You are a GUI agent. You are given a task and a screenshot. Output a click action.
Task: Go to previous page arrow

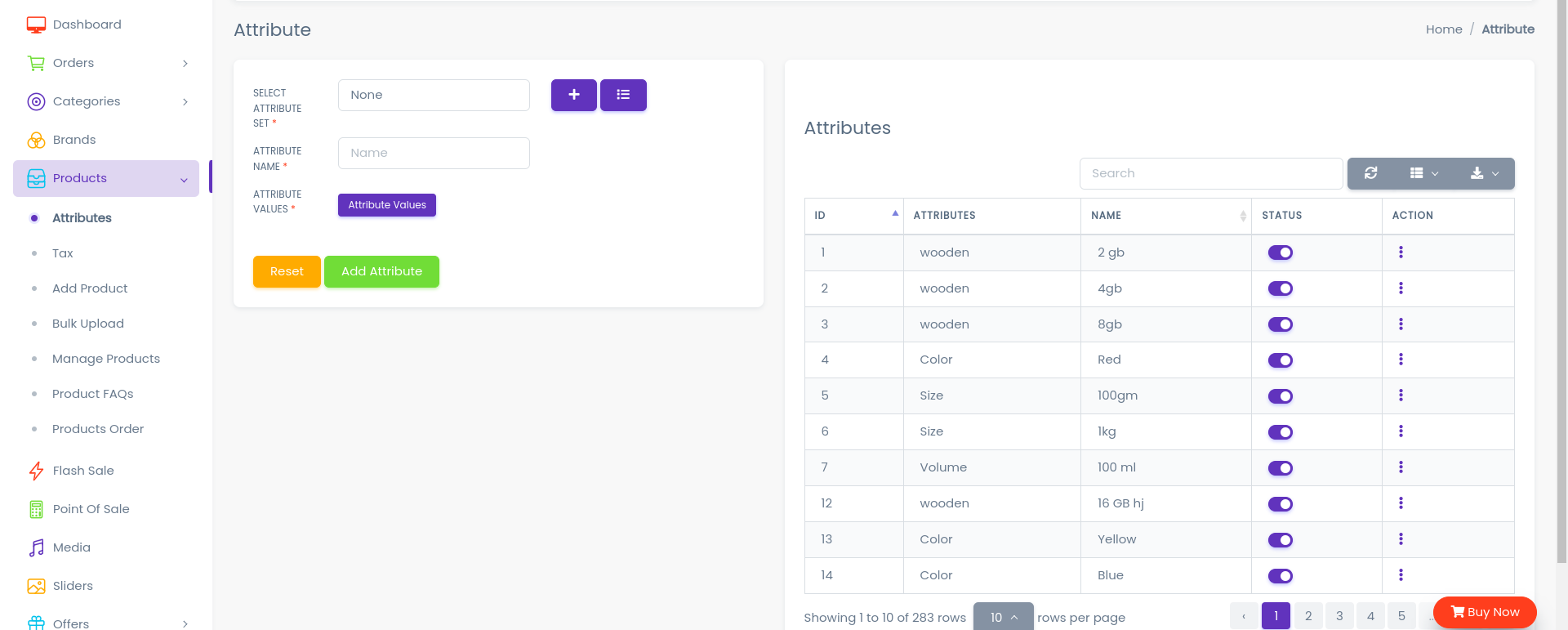point(1244,616)
